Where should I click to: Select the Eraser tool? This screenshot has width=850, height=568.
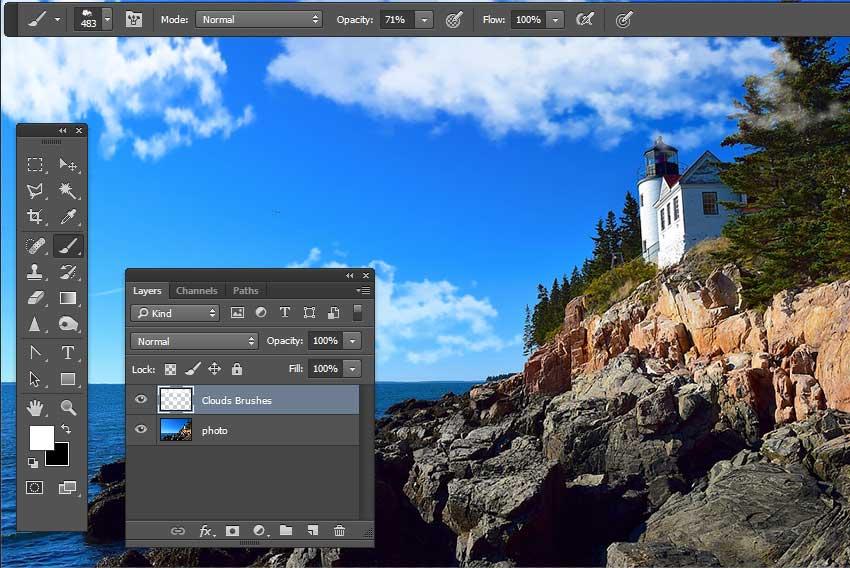point(35,298)
